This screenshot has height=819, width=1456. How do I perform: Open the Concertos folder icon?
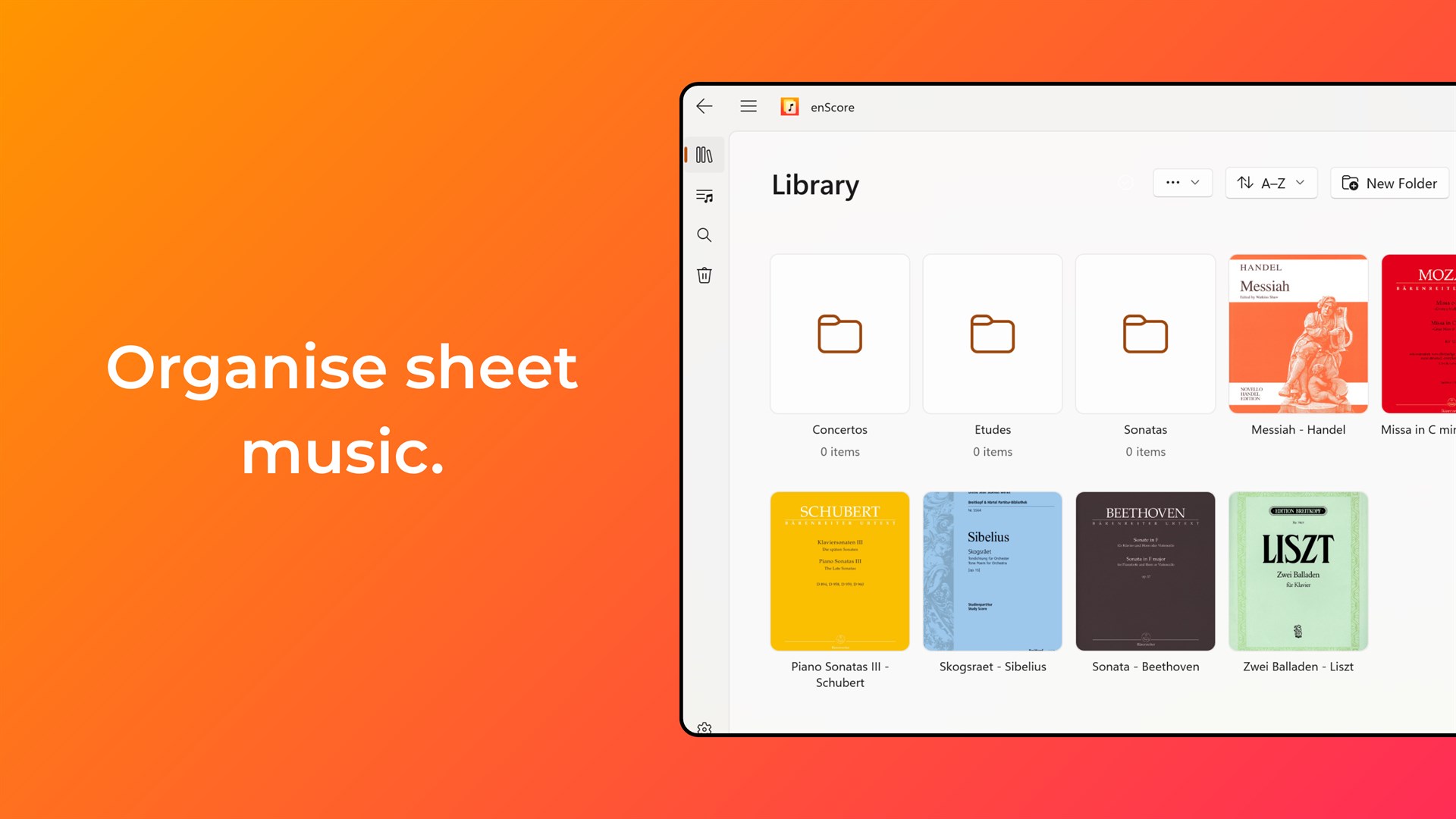[839, 334]
